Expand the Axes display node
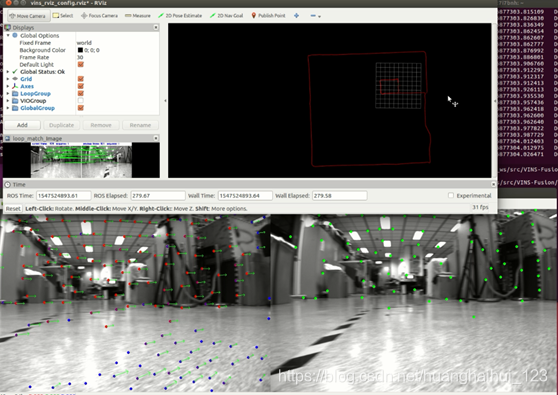558x395 pixels. pyautogui.click(x=8, y=86)
